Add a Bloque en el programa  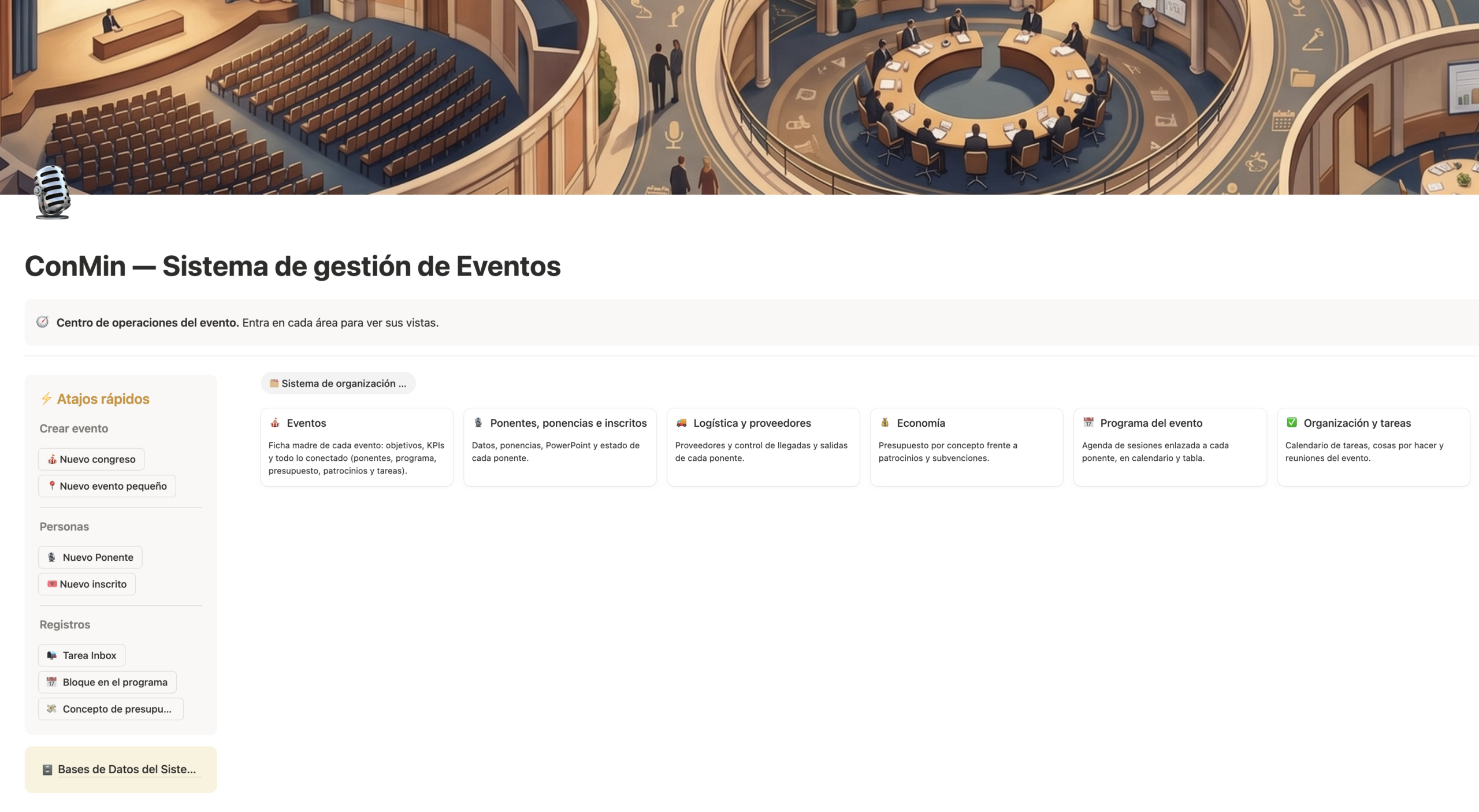click(107, 682)
